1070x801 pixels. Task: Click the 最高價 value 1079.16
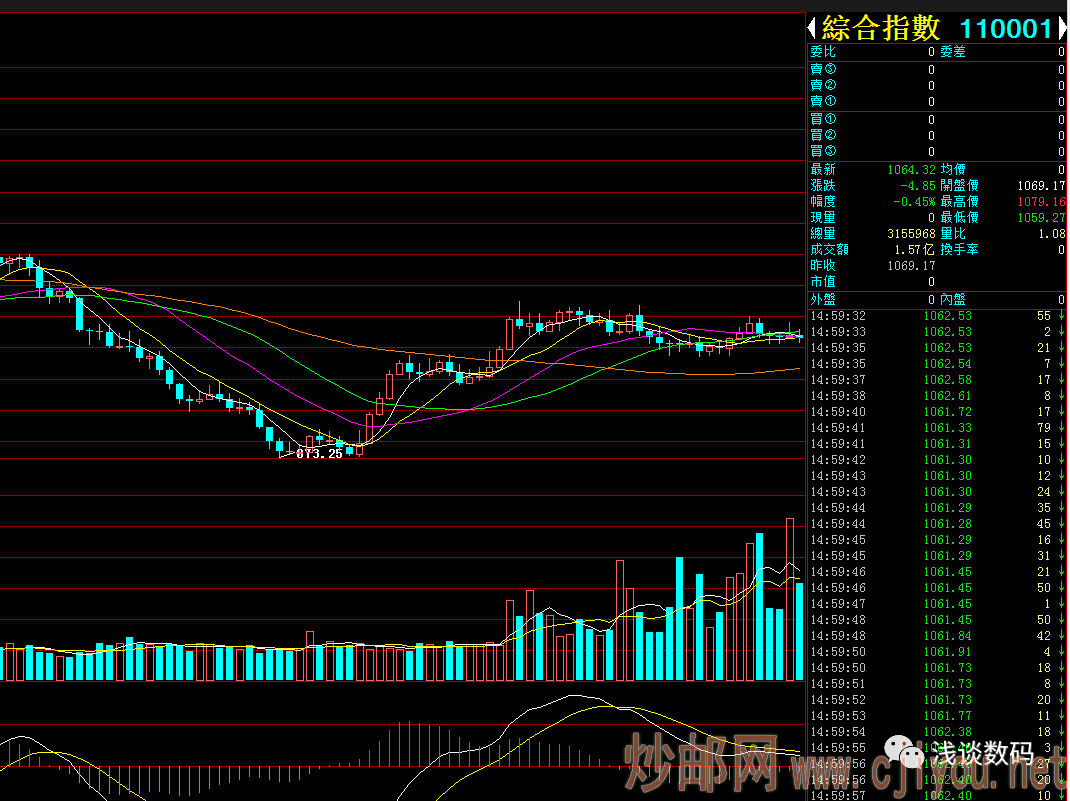[x=1043, y=202]
